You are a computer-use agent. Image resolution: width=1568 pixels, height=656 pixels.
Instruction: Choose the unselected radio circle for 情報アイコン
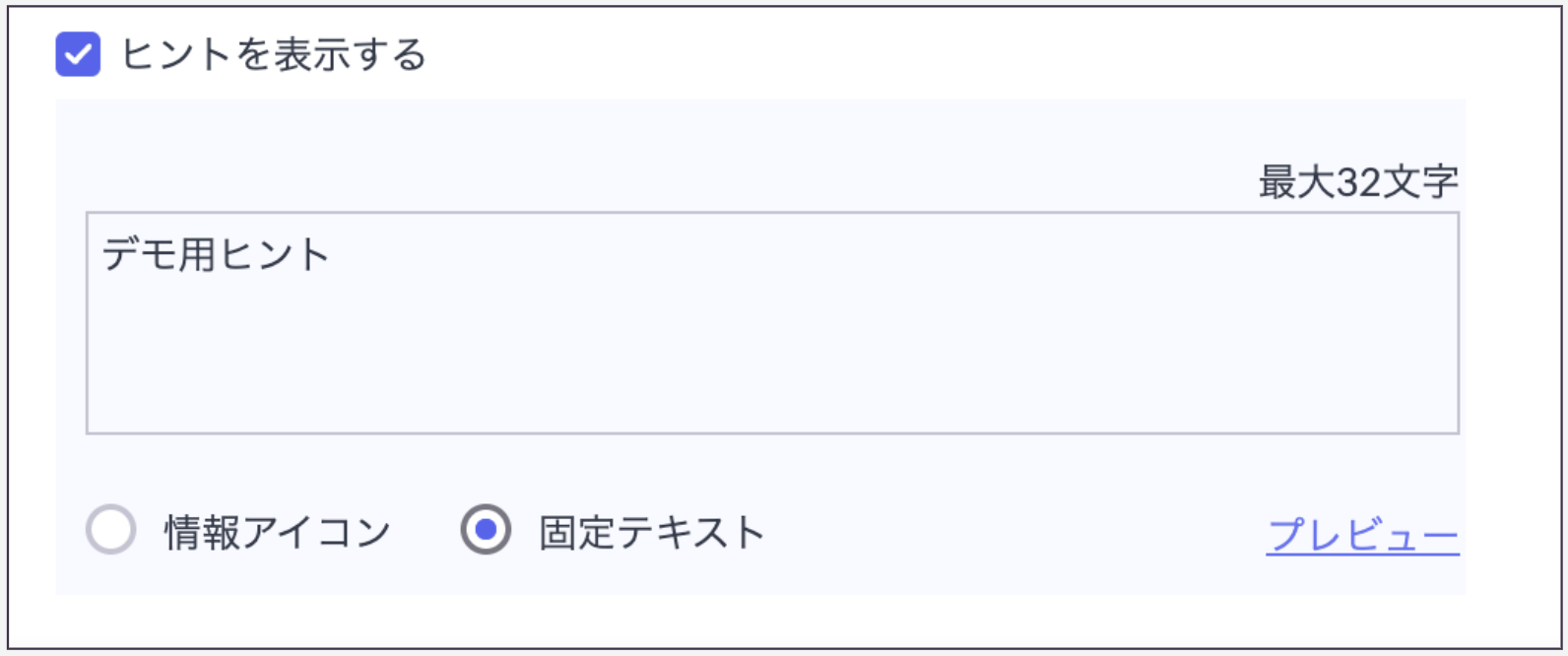(110, 530)
